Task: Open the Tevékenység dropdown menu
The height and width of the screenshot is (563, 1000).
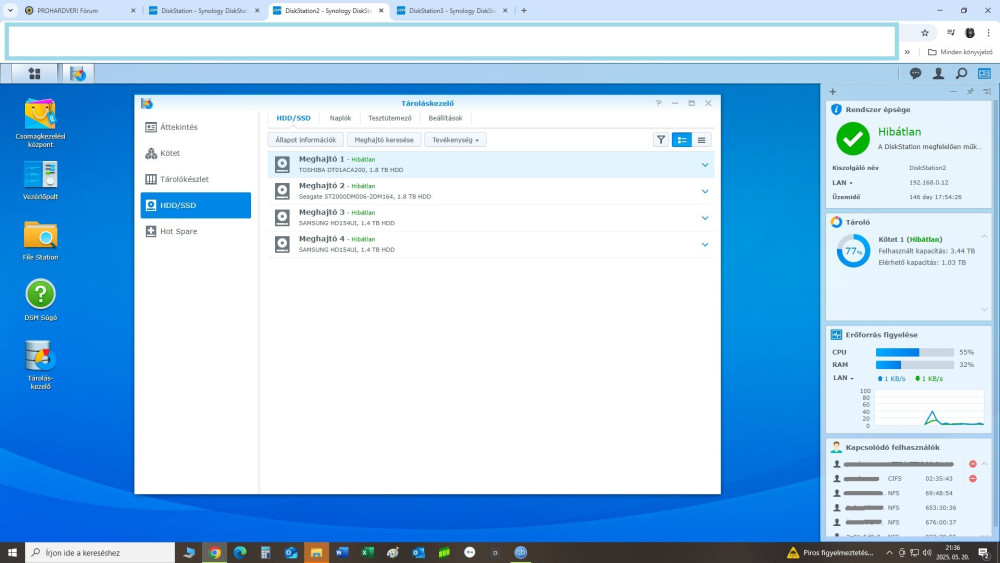Action: click(x=455, y=140)
